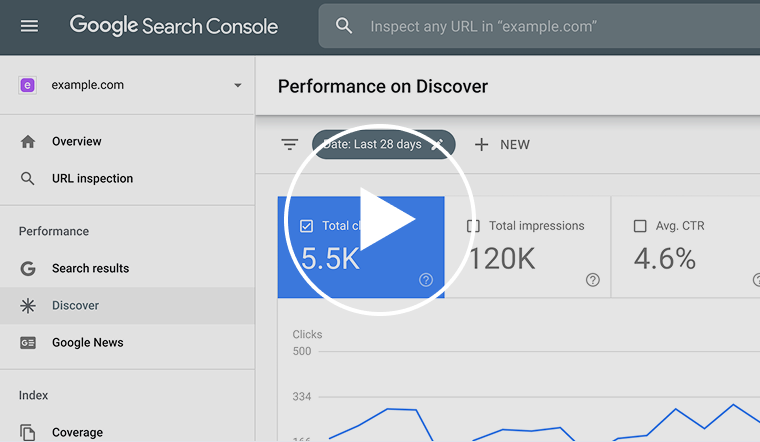Click the filter list icon
The width and height of the screenshot is (760, 442).
[x=290, y=144]
